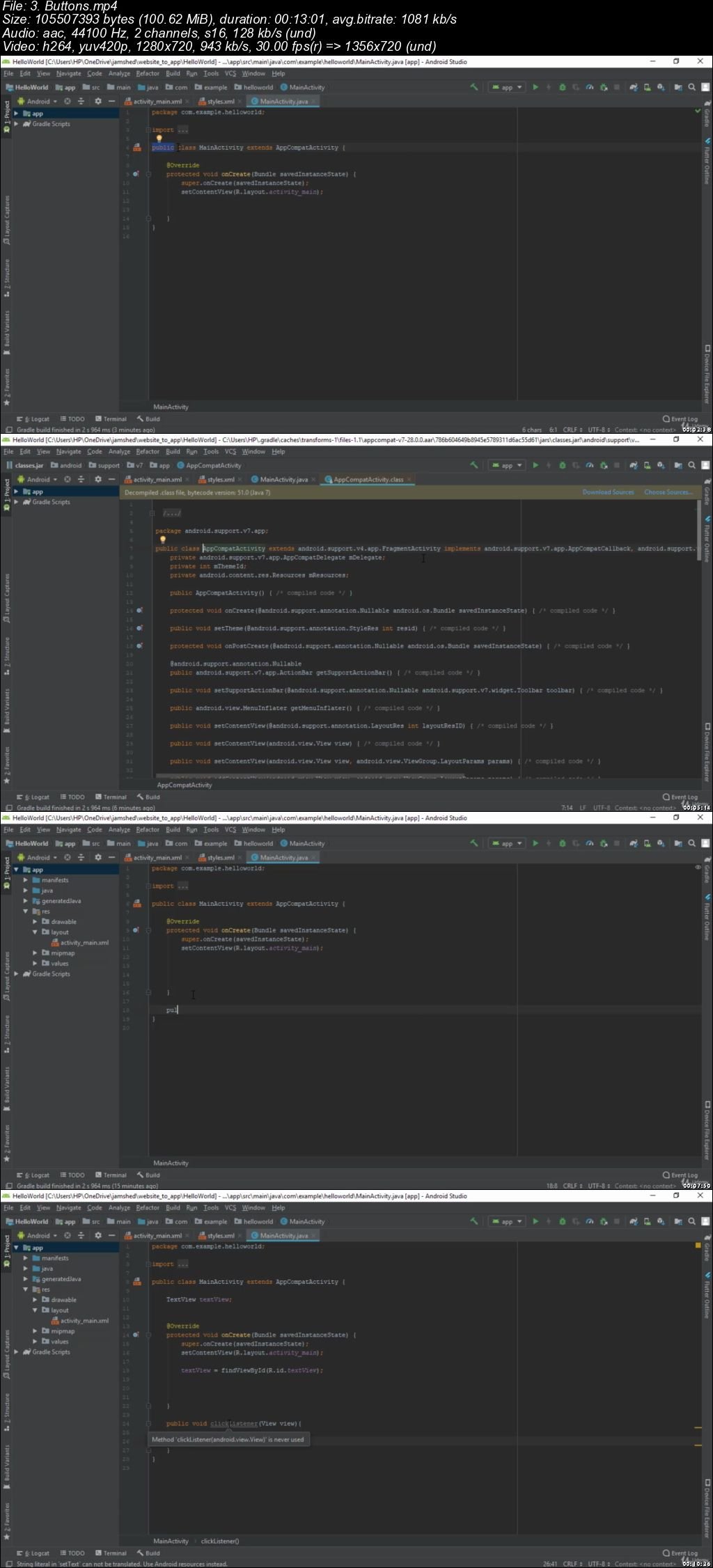Click the Download Sources link
713x1568 pixels.
point(608,492)
